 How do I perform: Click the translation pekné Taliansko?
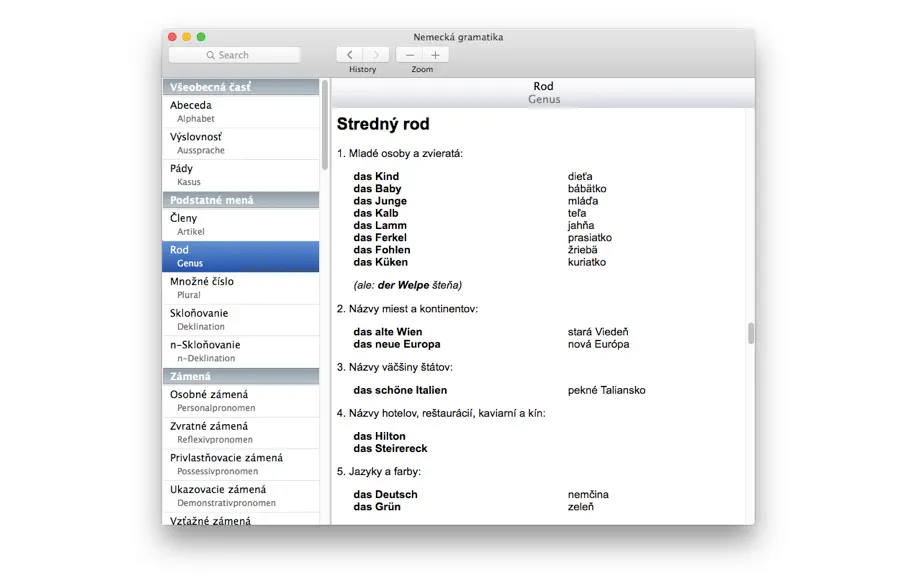[x=606, y=390]
